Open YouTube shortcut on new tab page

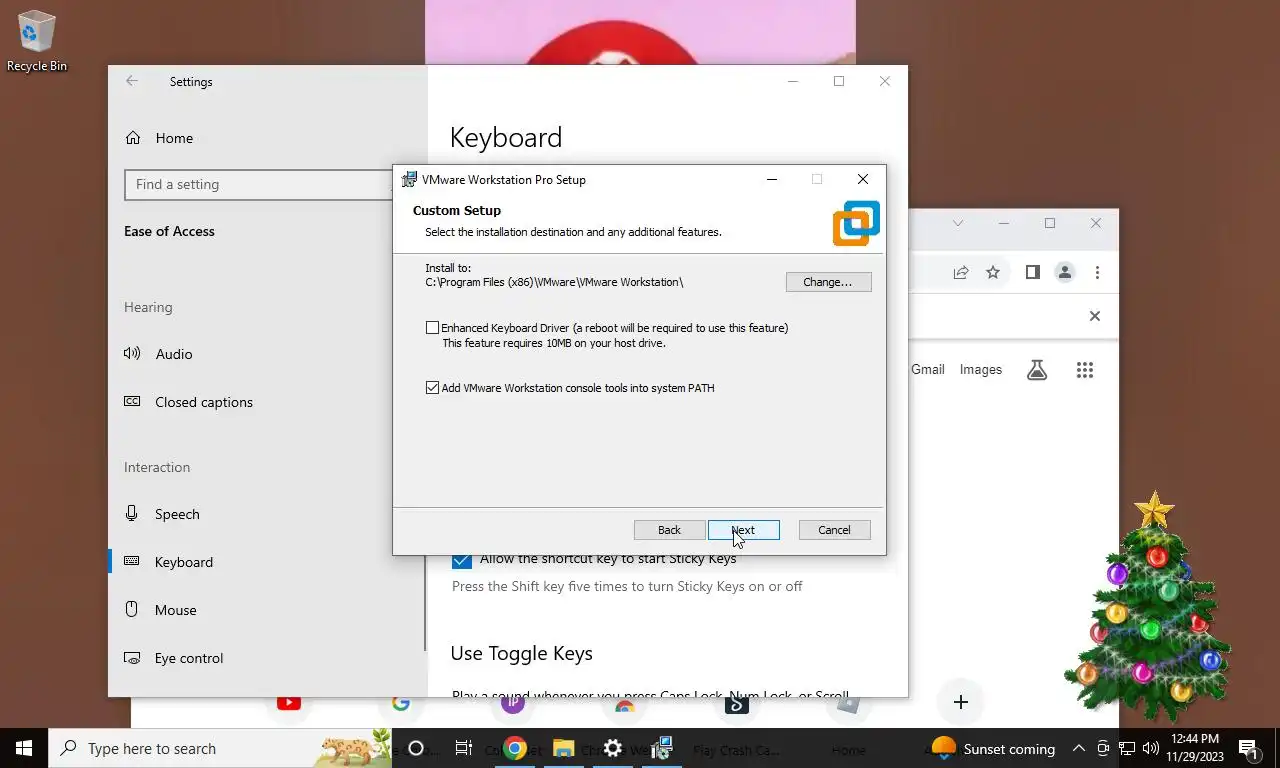click(289, 703)
